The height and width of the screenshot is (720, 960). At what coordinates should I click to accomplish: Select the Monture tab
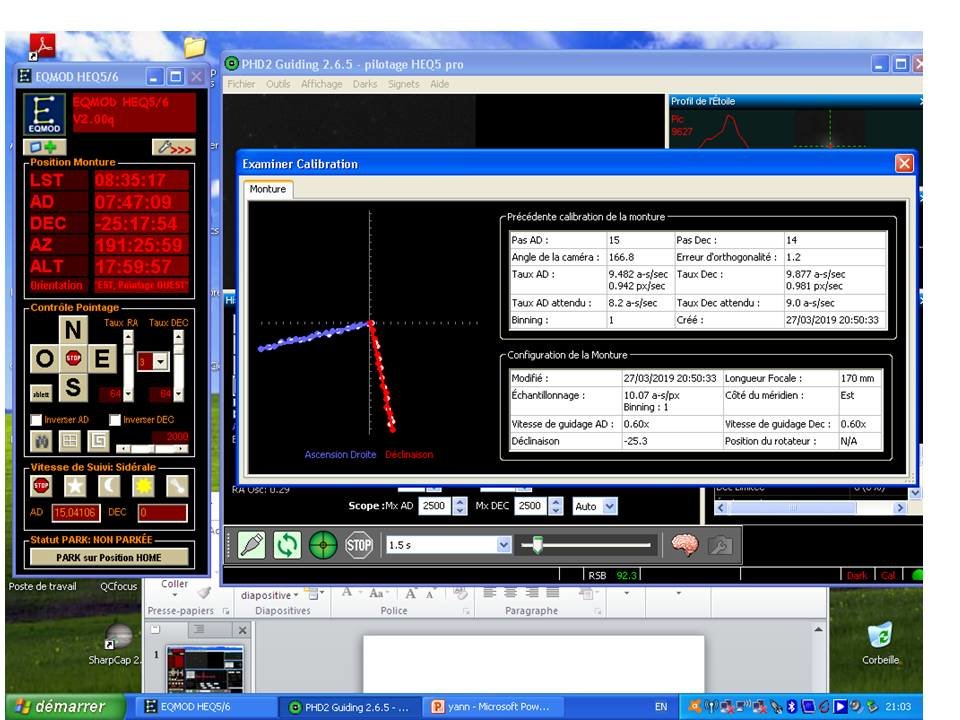click(268, 189)
